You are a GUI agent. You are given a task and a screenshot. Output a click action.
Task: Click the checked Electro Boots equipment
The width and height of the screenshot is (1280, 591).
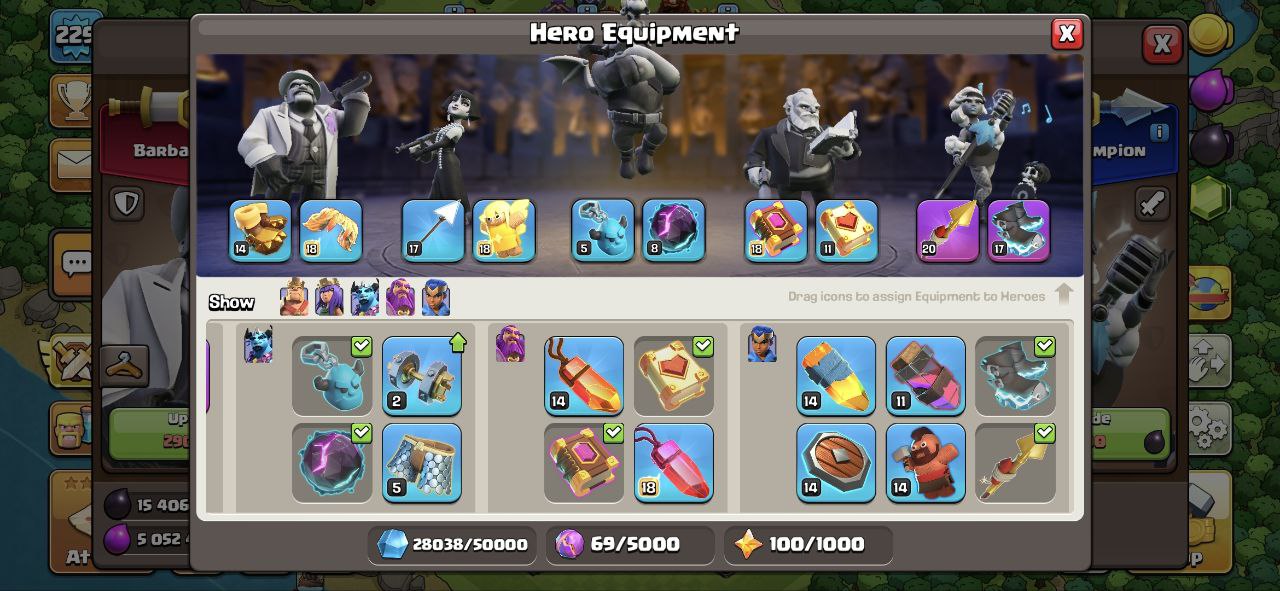pos(1015,375)
